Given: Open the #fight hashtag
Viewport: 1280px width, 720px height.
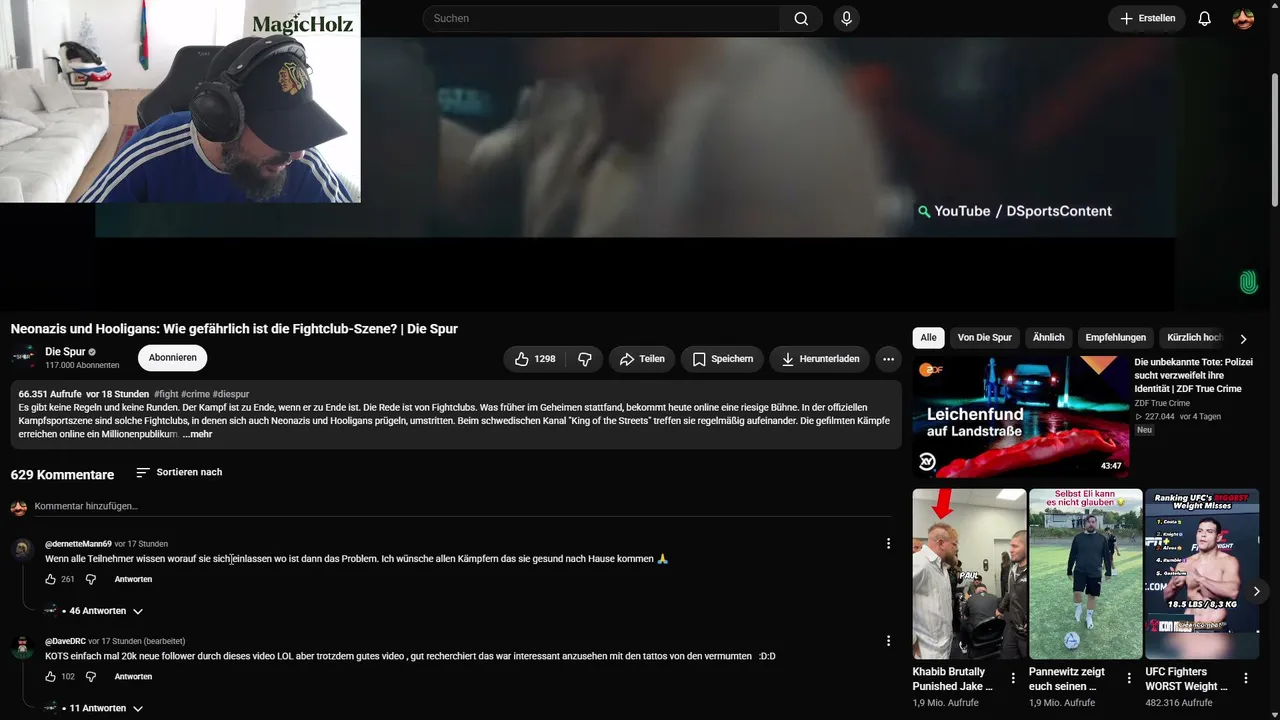Looking at the screenshot, I should pos(166,394).
